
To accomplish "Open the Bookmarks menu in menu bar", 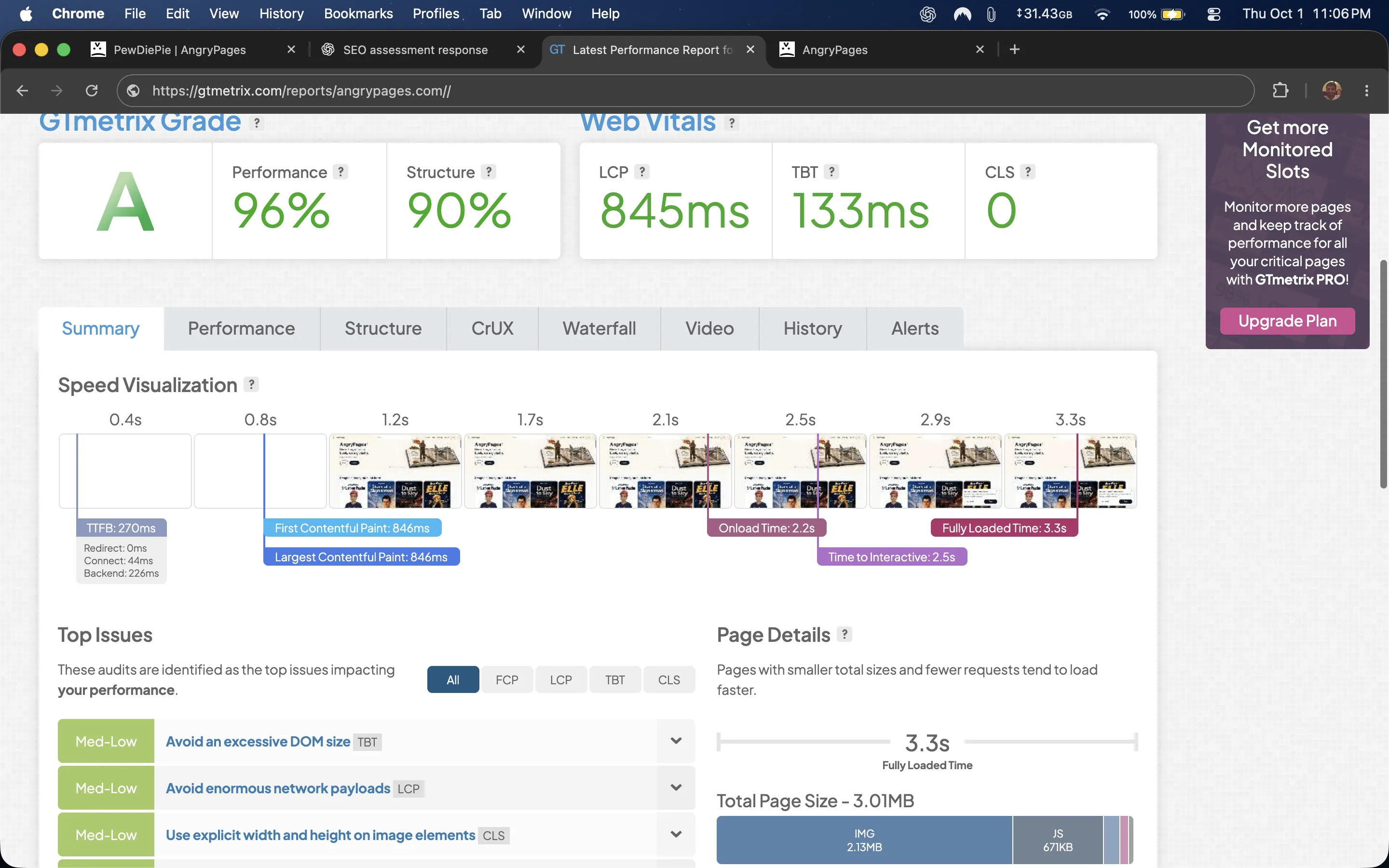I will point(358,14).
